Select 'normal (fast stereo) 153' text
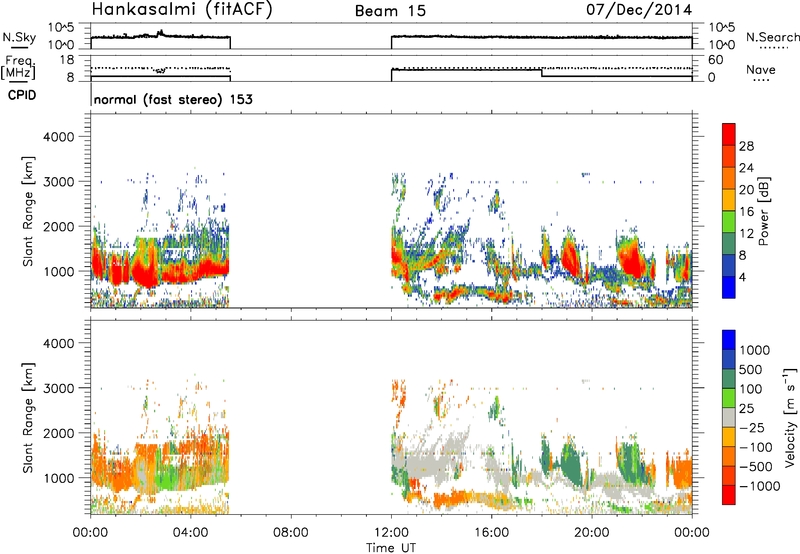The height and width of the screenshot is (554, 800). coord(173,99)
